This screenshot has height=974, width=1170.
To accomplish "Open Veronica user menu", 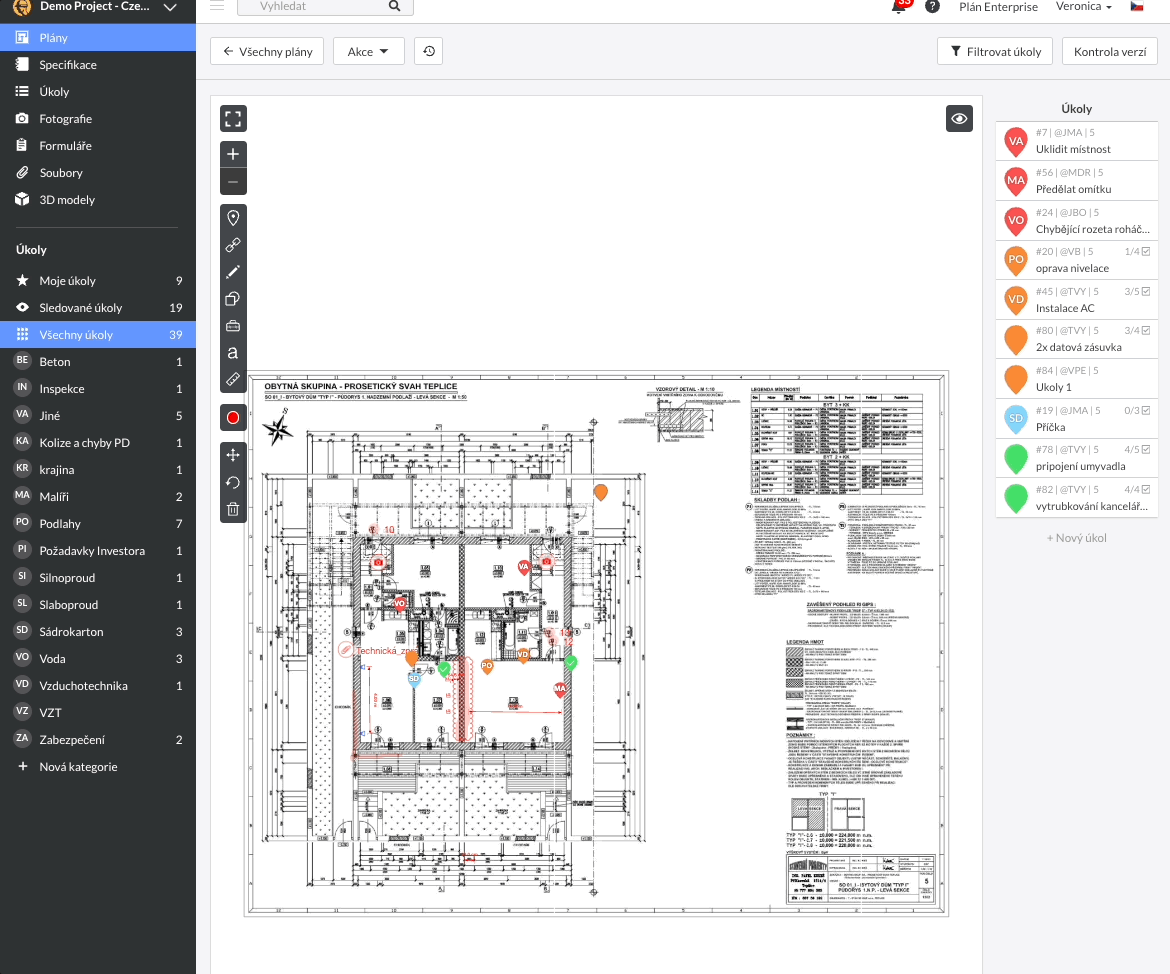I will 1083,7.
